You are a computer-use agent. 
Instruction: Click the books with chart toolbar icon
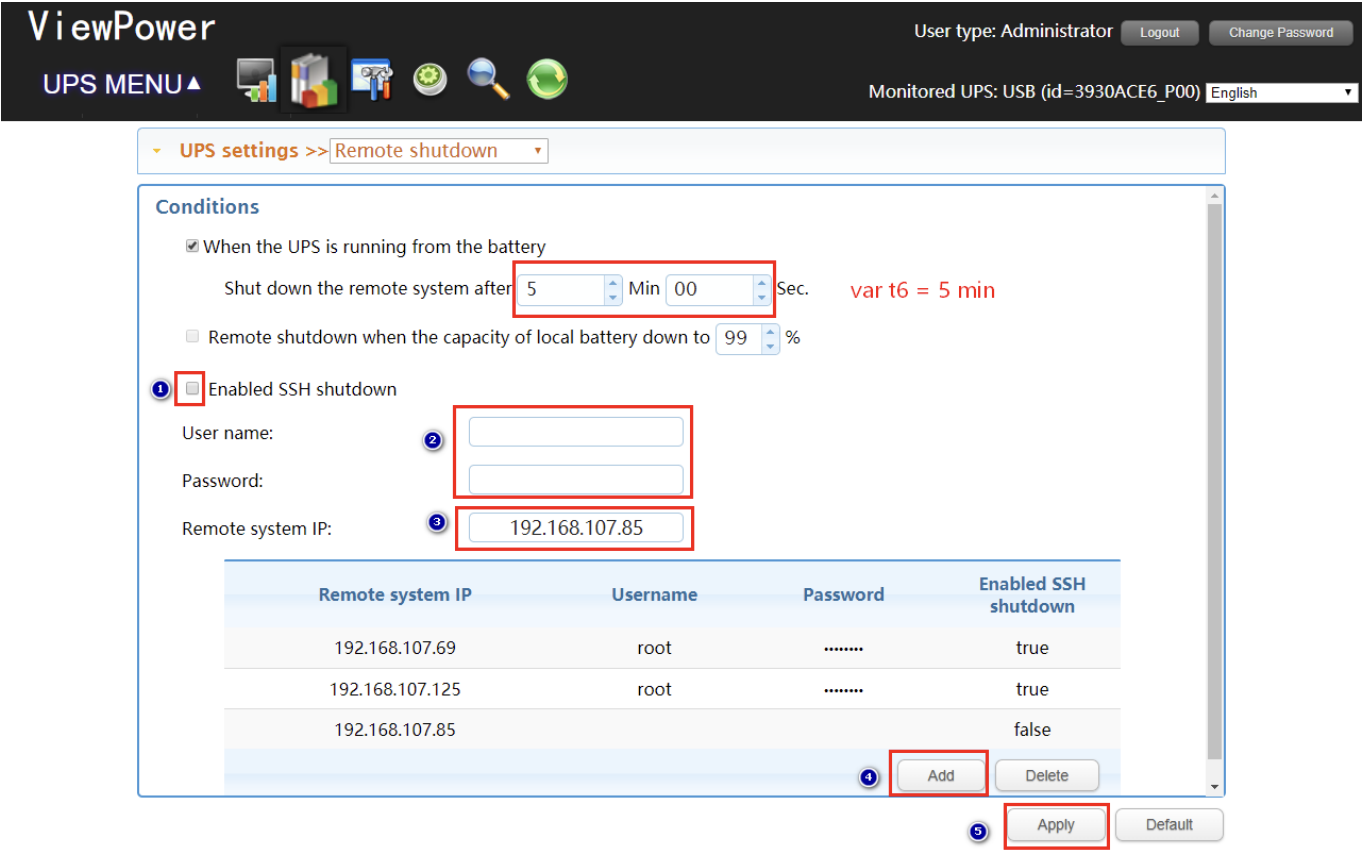click(313, 80)
